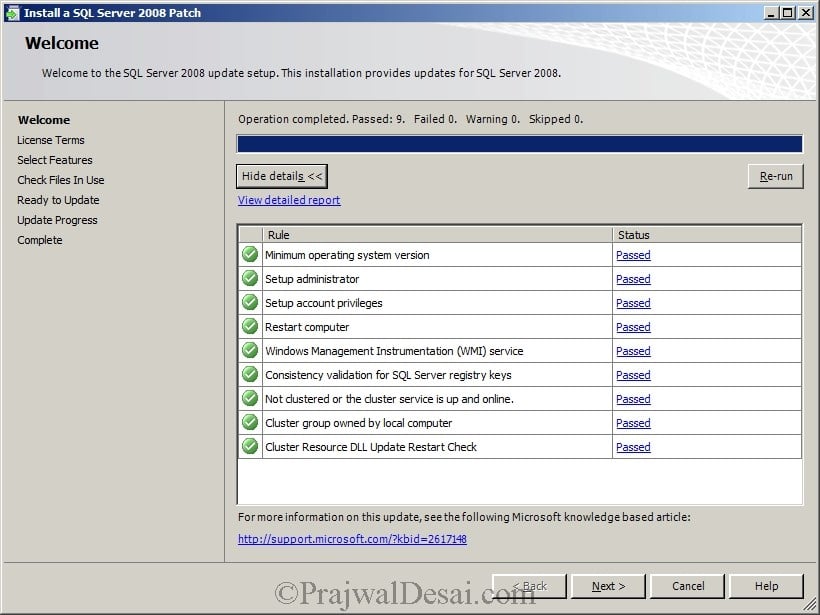Image resolution: width=820 pixels, height=615 pixels.
Task: Select Update Progress step
Action: pyautogui.click(x=58, y=220)
